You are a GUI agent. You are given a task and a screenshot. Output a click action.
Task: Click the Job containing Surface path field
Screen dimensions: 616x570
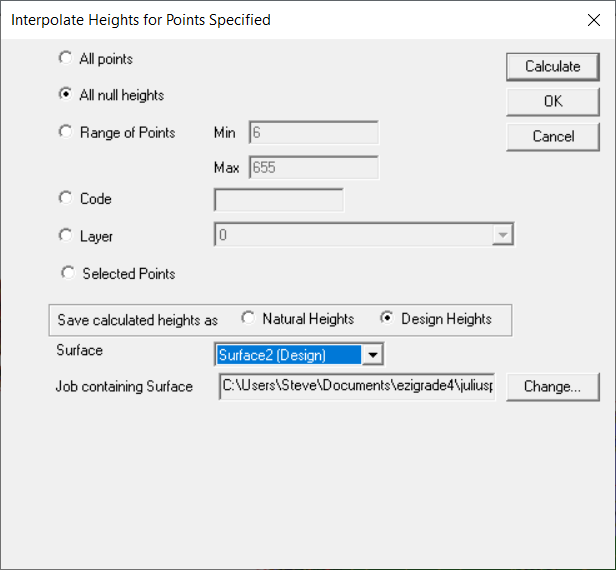coord(356,386)
